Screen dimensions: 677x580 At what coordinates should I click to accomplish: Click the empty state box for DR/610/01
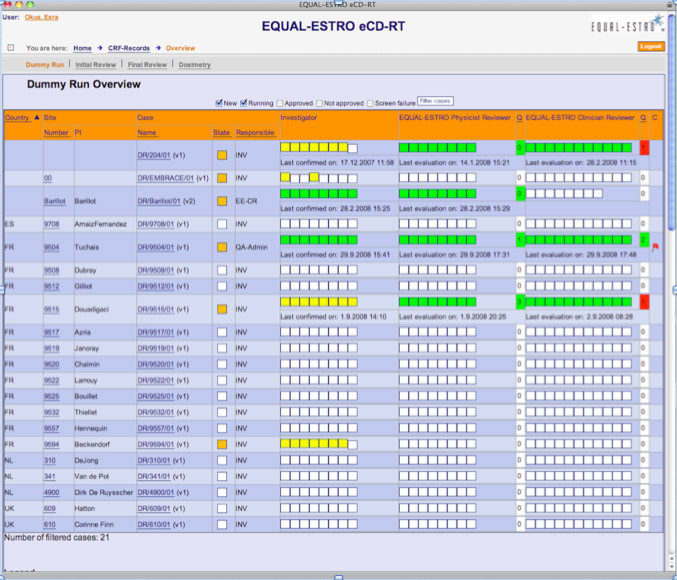tap(222, 524)
